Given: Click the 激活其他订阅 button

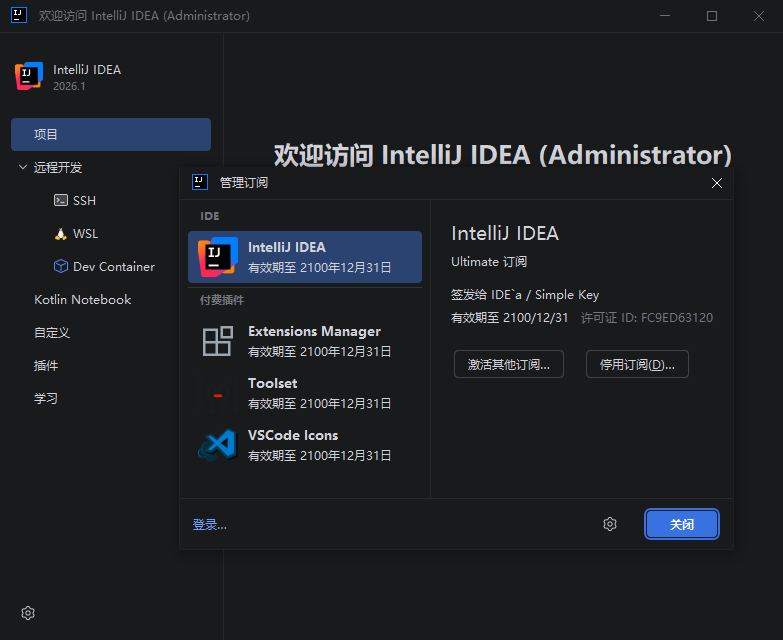Looking at the screenshot, I should point(508,364).
